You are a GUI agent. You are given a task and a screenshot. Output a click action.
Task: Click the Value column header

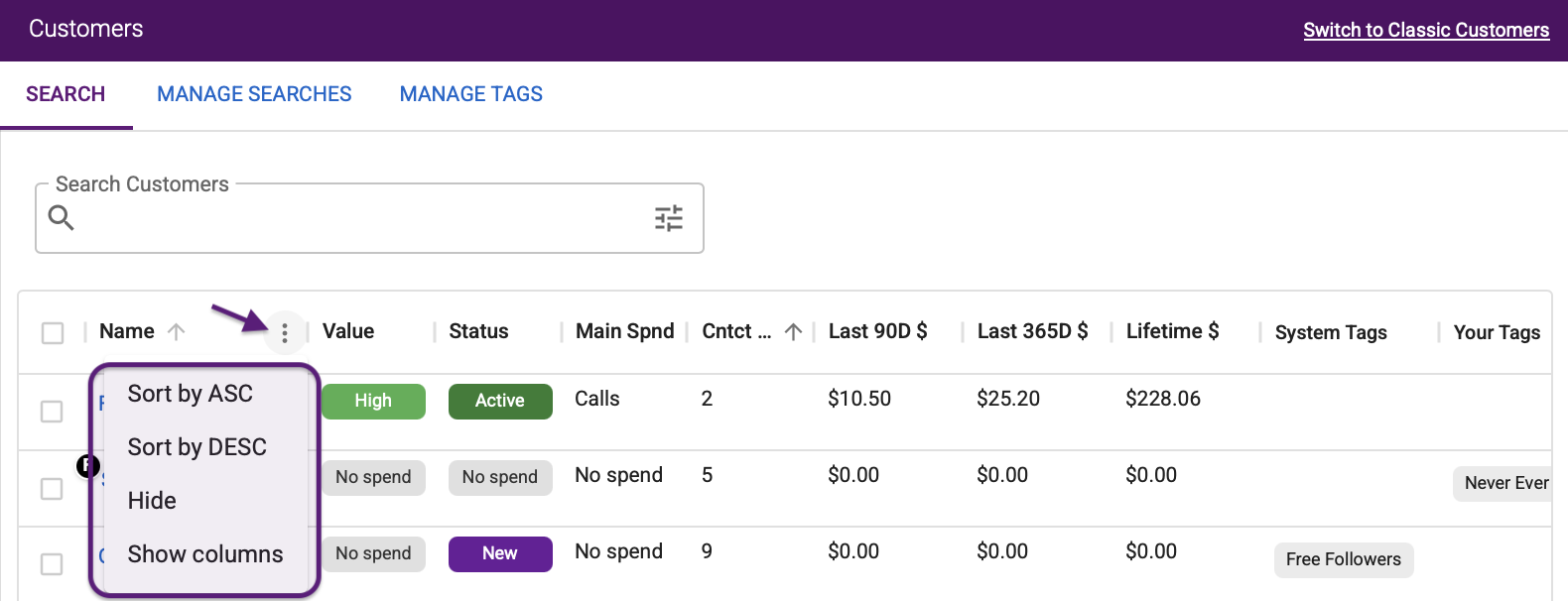348,331
